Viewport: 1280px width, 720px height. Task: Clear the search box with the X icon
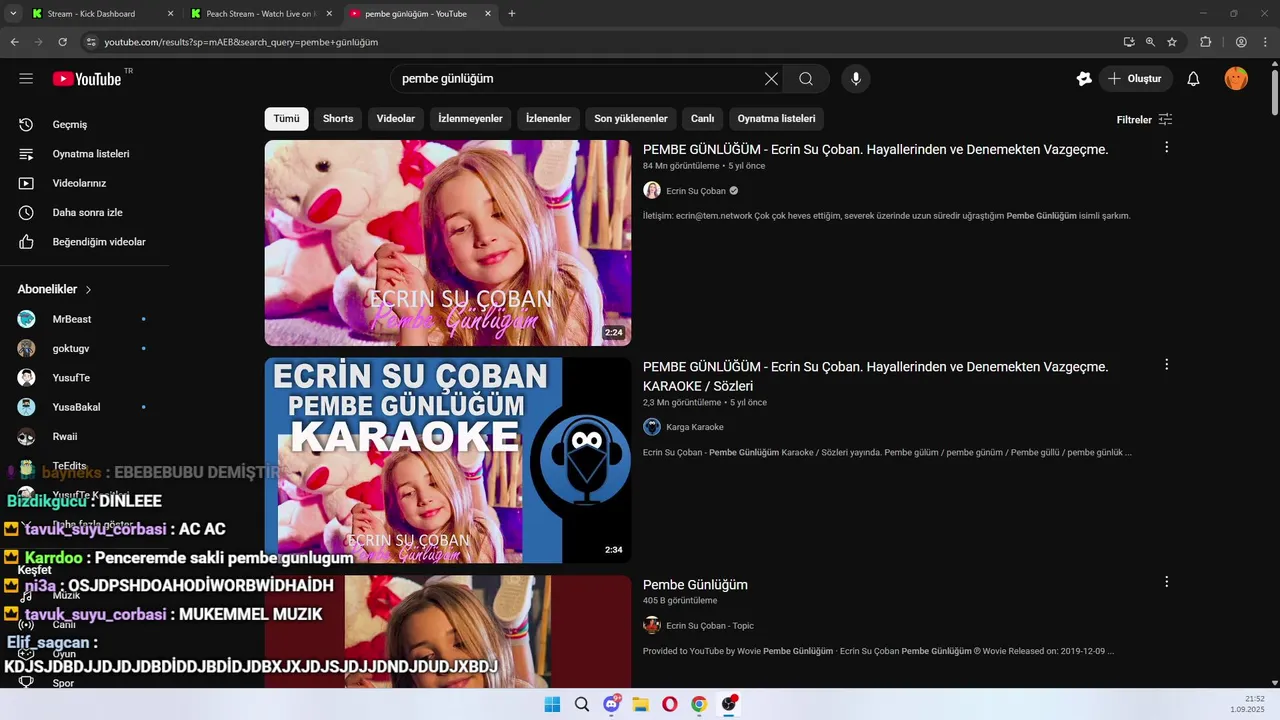click(771, 79)
